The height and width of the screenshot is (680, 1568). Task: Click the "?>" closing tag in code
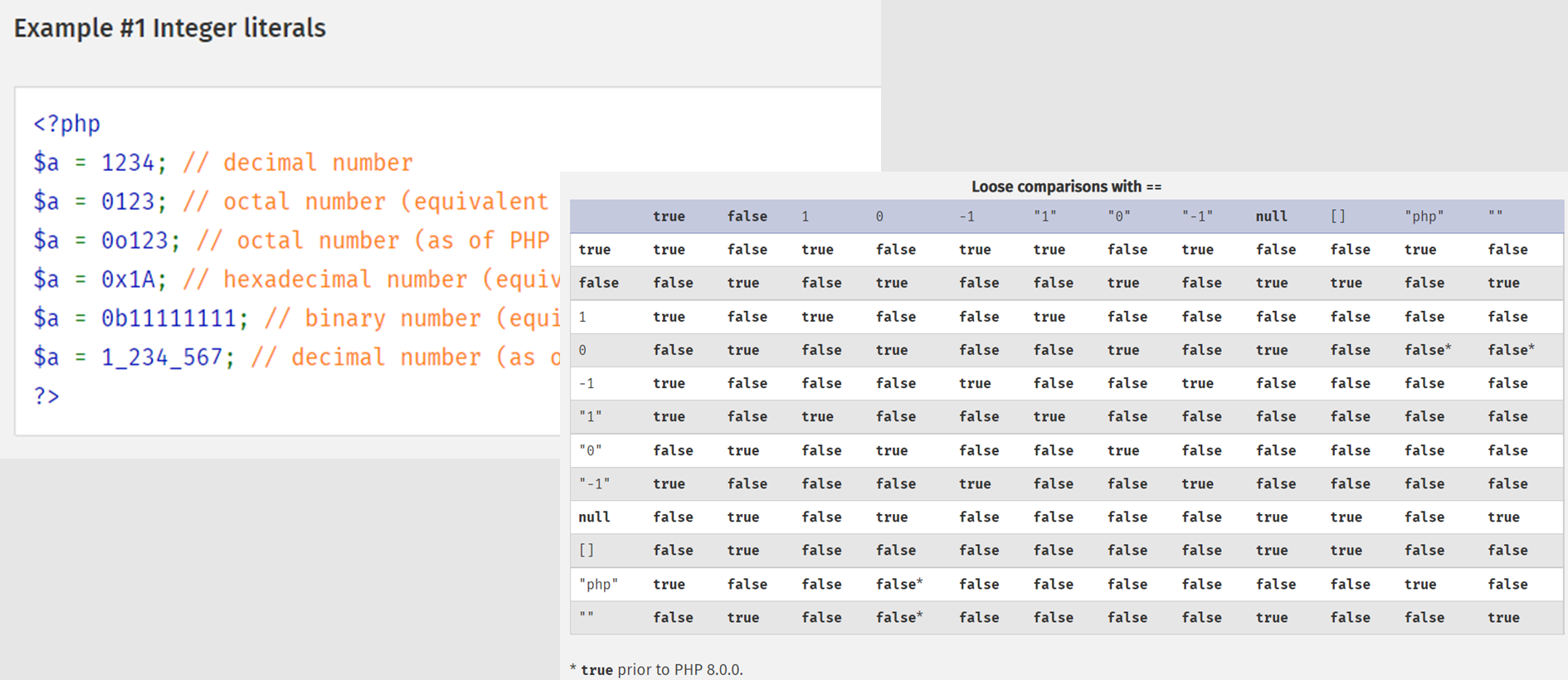(46, 396)
